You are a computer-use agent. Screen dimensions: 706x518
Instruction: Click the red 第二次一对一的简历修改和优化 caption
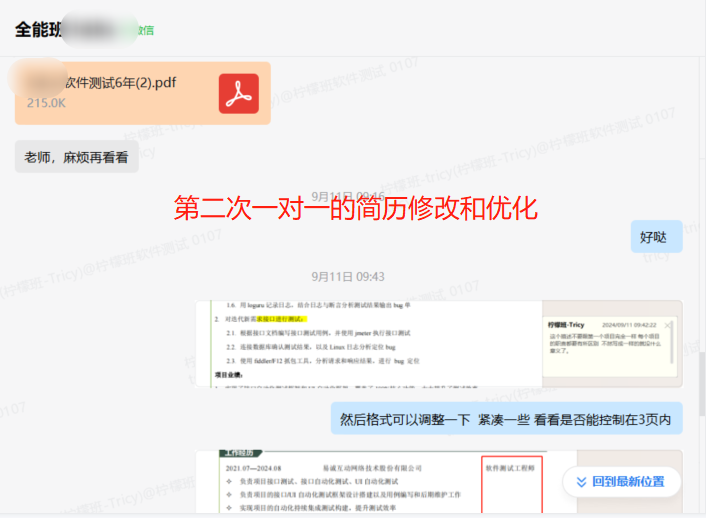(x=355, y=208)
